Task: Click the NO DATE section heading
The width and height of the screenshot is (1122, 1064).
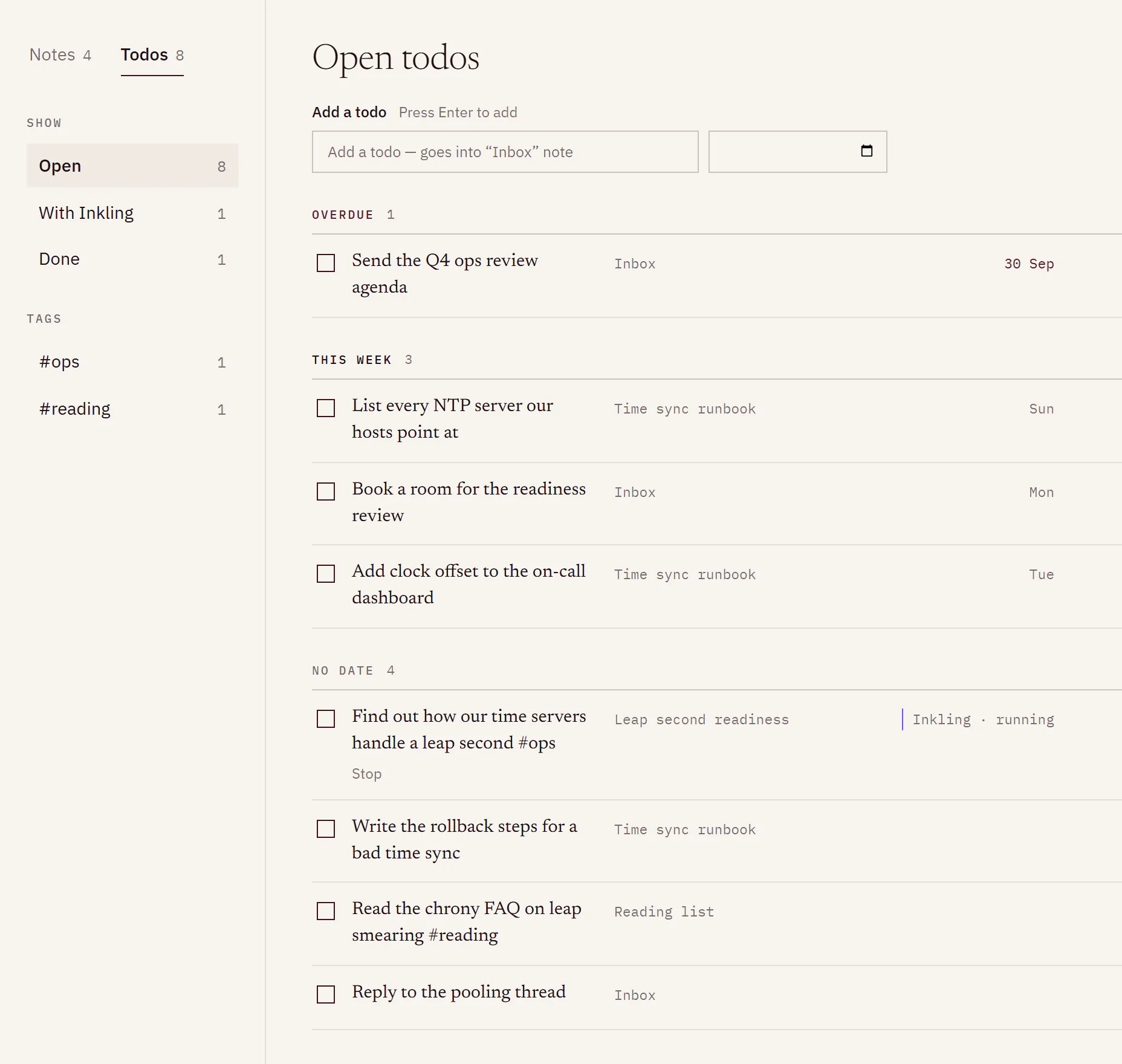Action: pyautogui.click(x=343, y=670)
